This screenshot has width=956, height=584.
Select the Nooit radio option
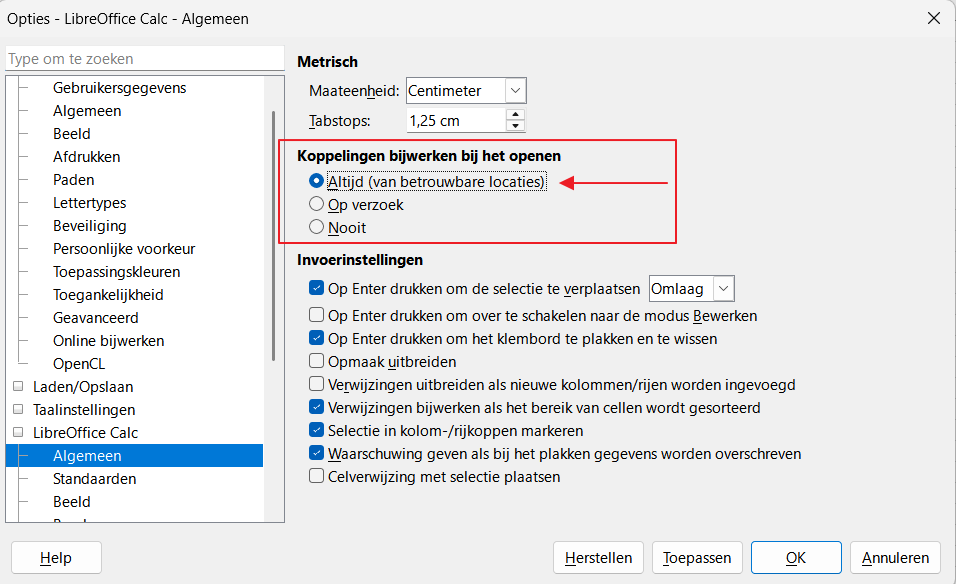pyautogui.click(x=317, y=228)
